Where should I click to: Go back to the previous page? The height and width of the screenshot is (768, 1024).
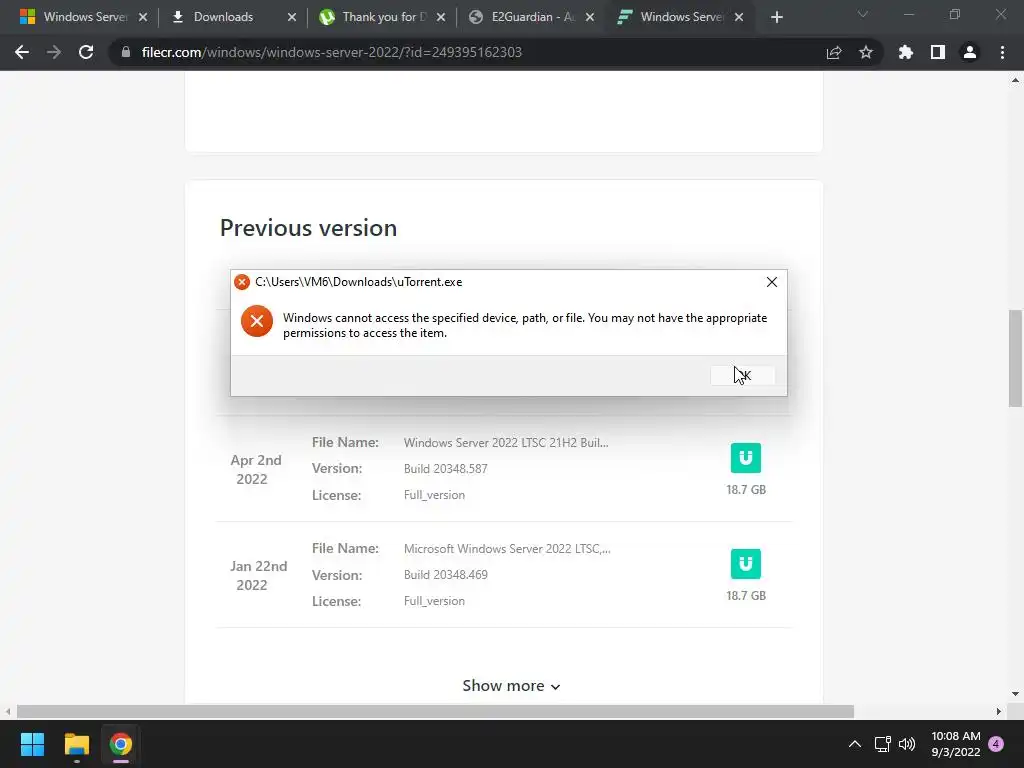click(x=22, y=52)
